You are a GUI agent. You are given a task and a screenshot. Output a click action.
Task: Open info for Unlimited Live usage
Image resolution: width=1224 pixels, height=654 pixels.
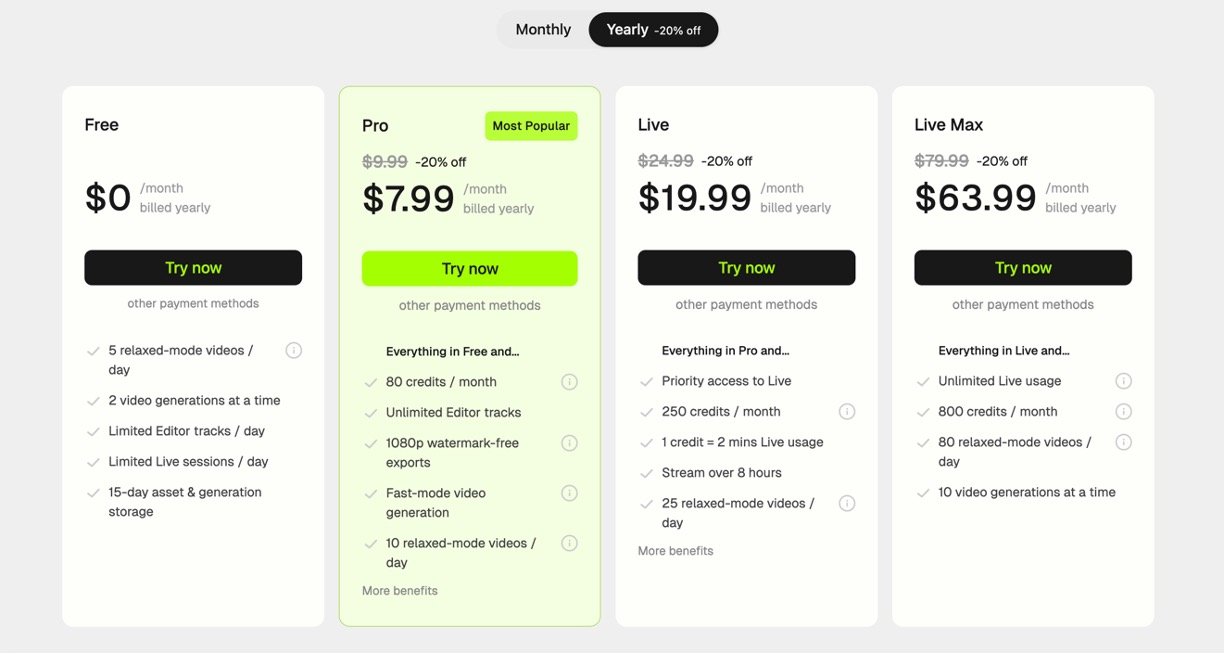1123,381
